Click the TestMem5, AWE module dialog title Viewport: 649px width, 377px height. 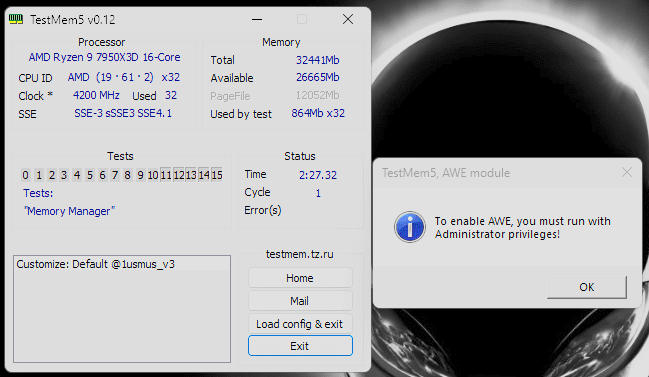coord(446,173)
